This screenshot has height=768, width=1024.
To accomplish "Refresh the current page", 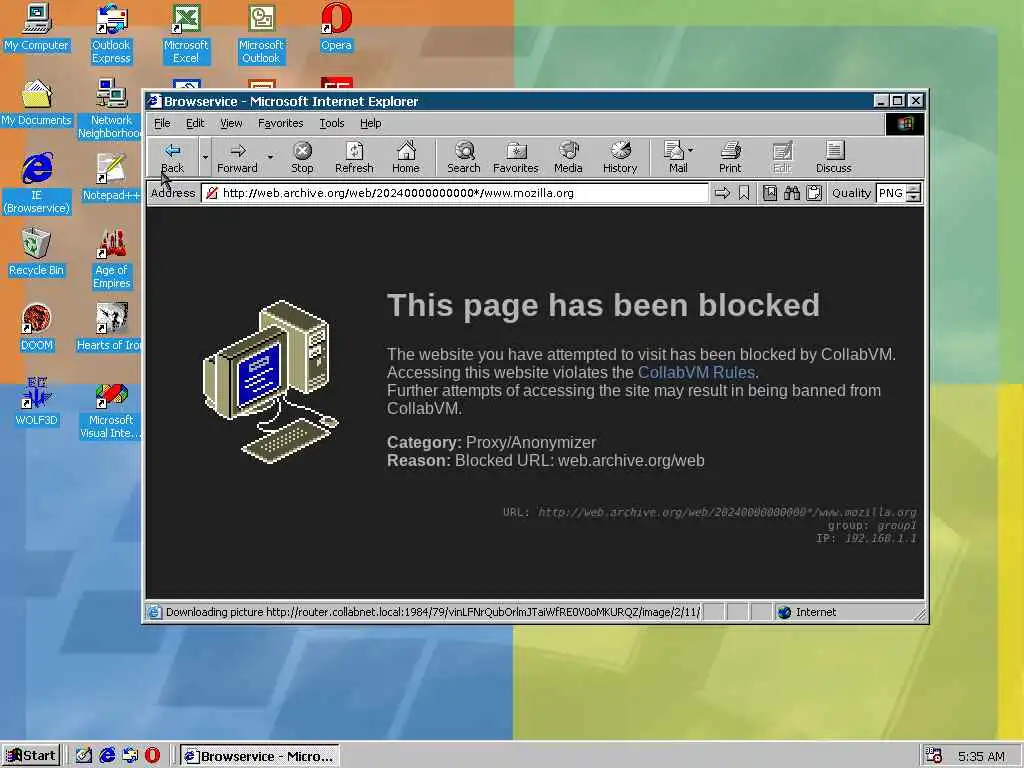I will point(354,157).
